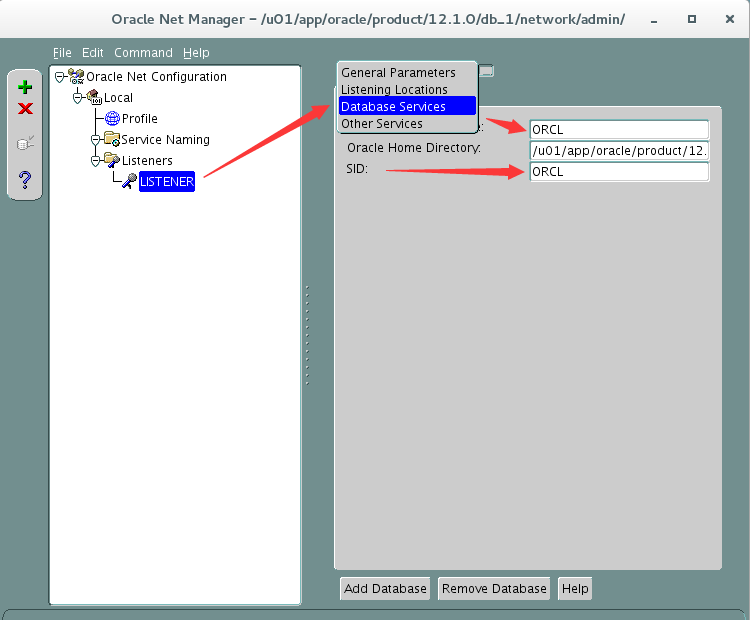Open the blue question mark Help icon
The width and height of the screenshot is (750, 620).
25,180
